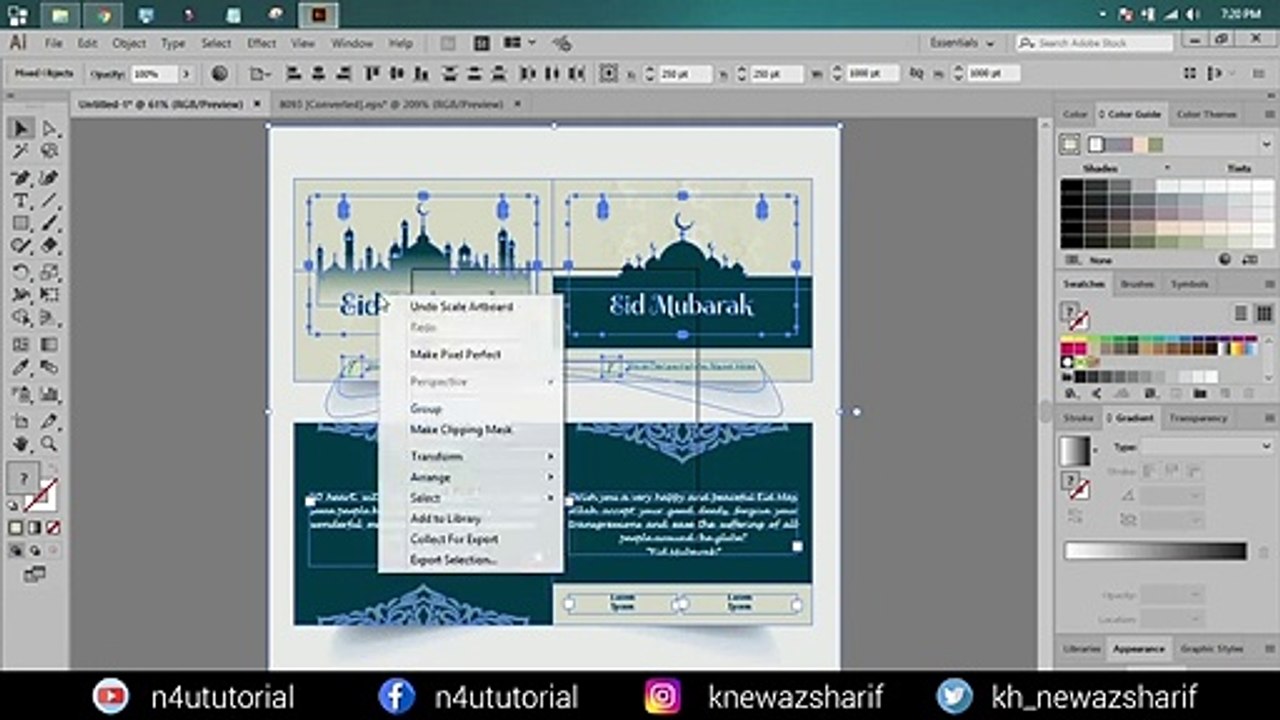Screen dimensions: 1280x720
Task: Select the Magic Wand tool
Action: pyautogui.click(x=21, y=151)
